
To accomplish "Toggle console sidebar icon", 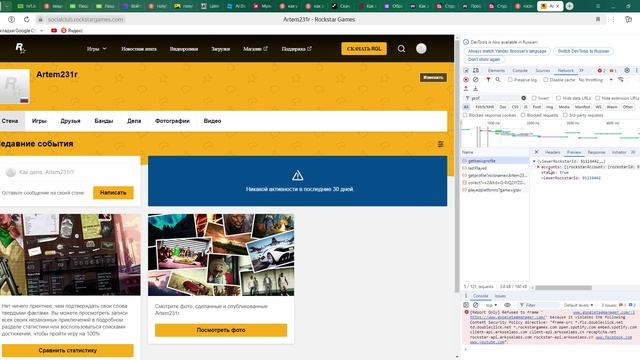I will (x=466, y=305).
